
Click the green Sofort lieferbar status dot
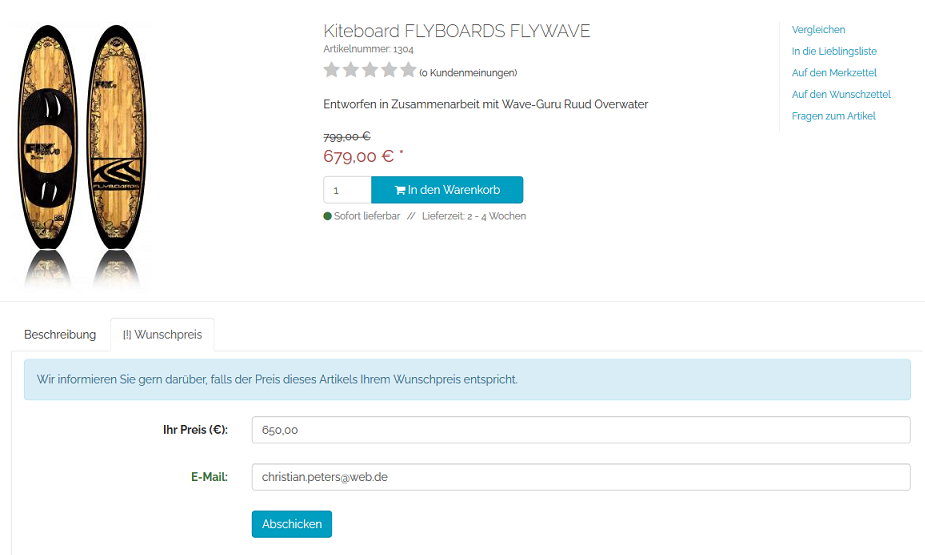[x=327, y=216]
